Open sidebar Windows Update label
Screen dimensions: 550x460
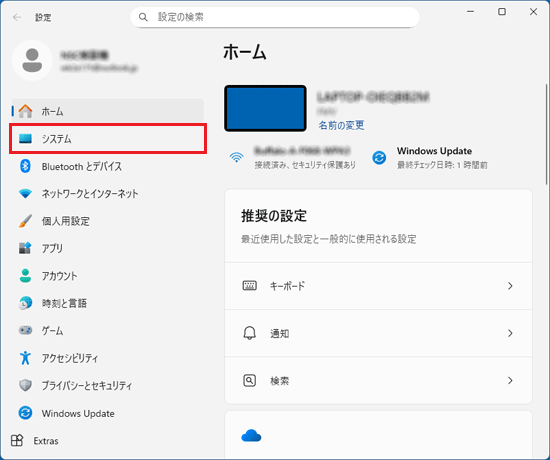tap(78, 413)
